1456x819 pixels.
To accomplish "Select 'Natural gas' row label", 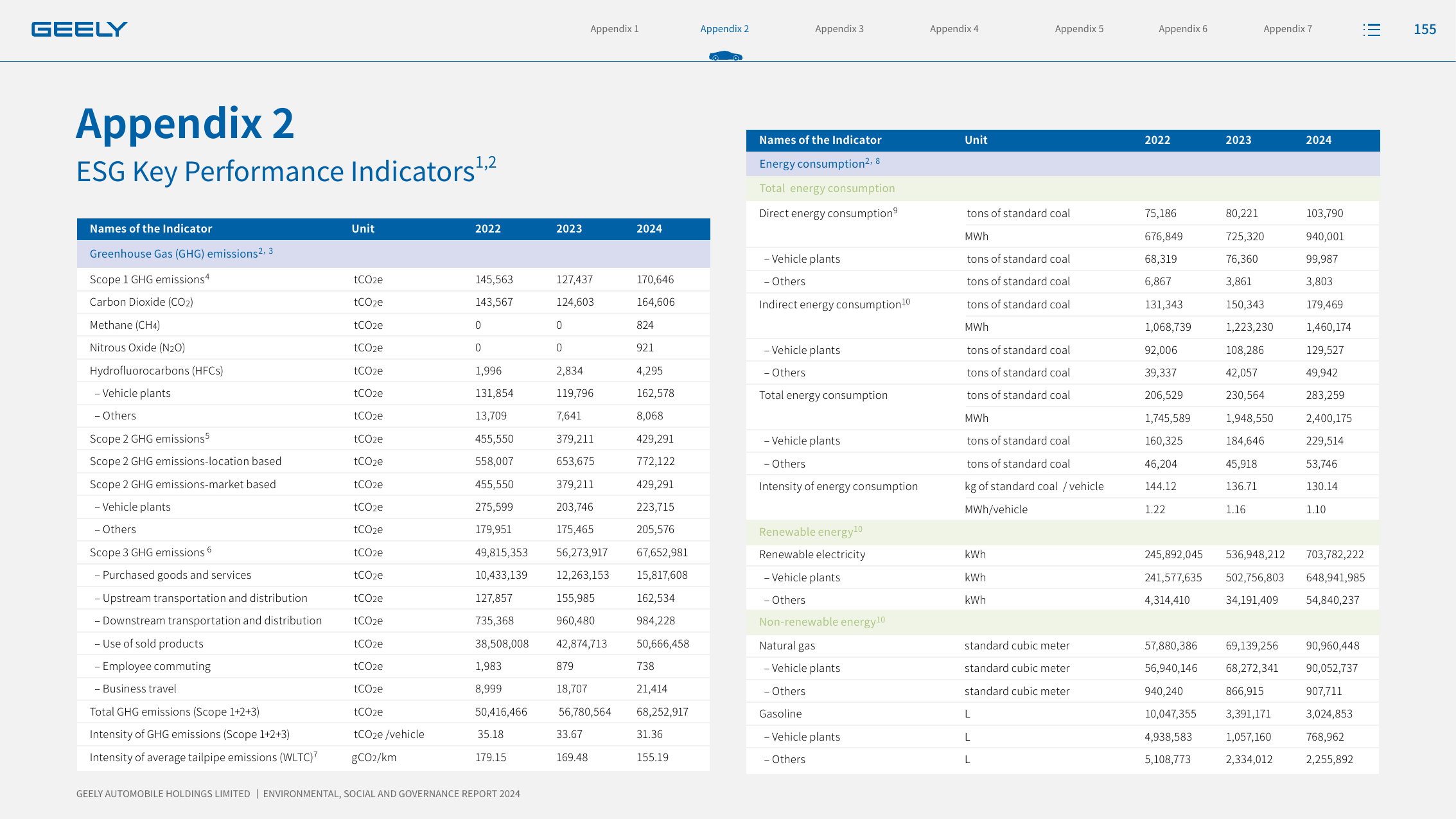I will click(787, 646).
